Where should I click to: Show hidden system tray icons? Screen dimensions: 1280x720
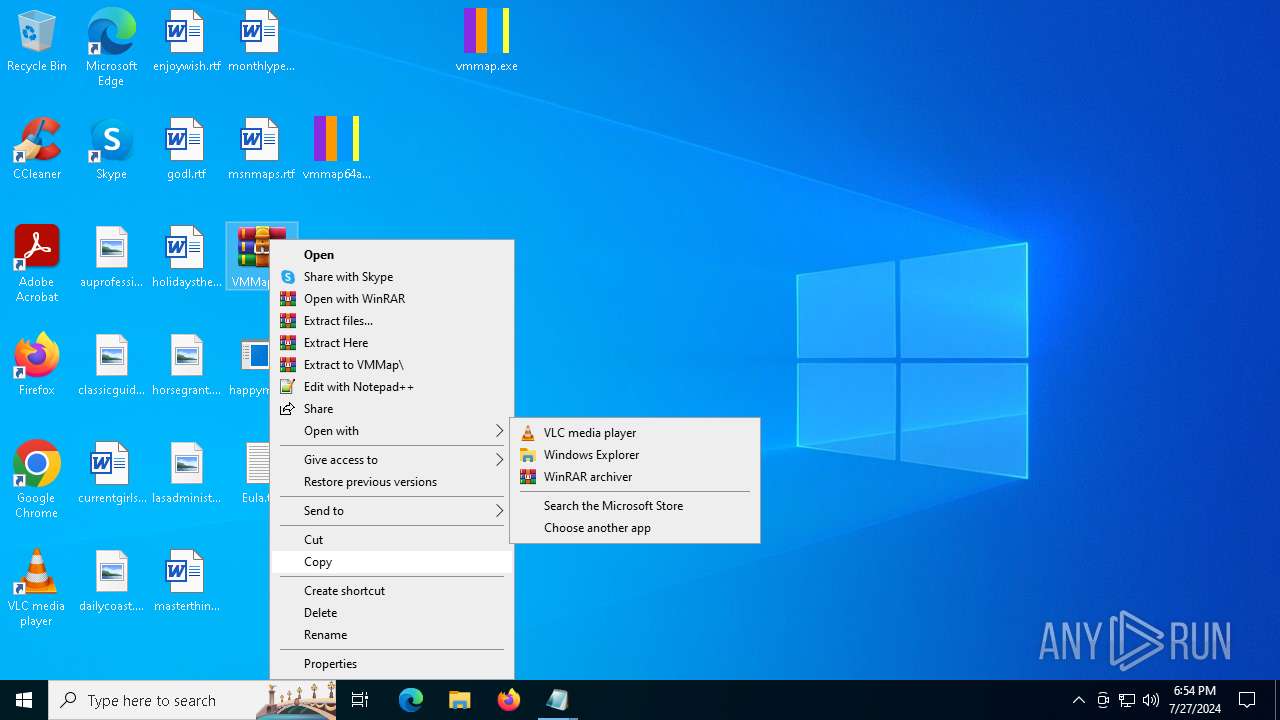(1078, 700)
